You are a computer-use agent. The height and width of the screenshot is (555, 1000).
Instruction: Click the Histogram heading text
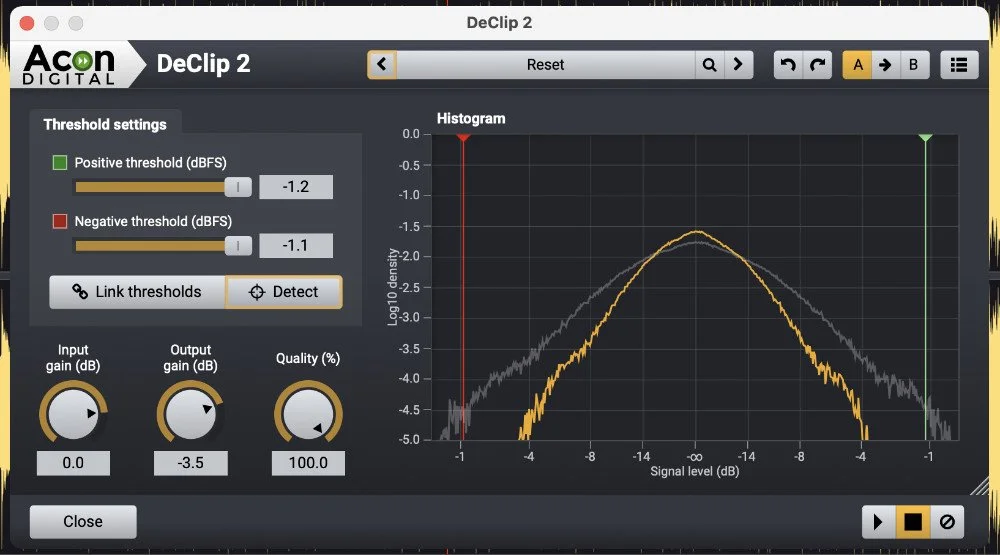pyautogui.click(x=471, y=119)
